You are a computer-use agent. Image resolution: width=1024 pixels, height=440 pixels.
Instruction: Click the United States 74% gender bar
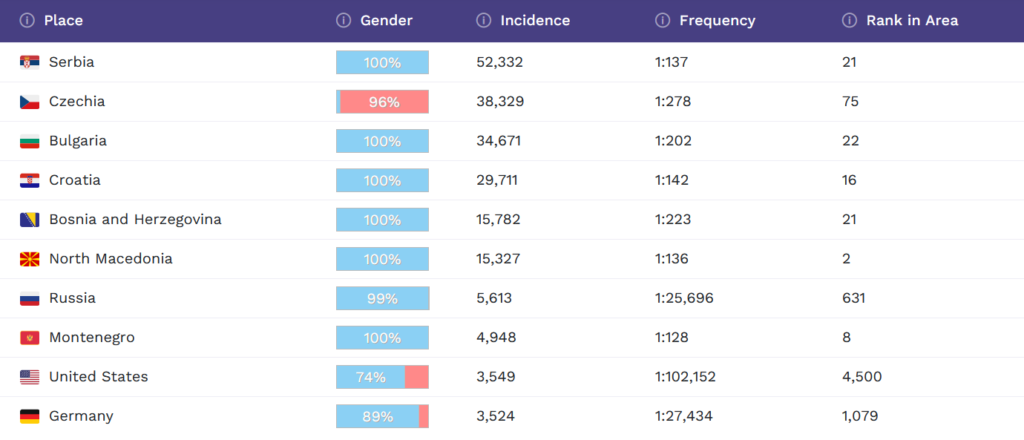tap(382, 377)
